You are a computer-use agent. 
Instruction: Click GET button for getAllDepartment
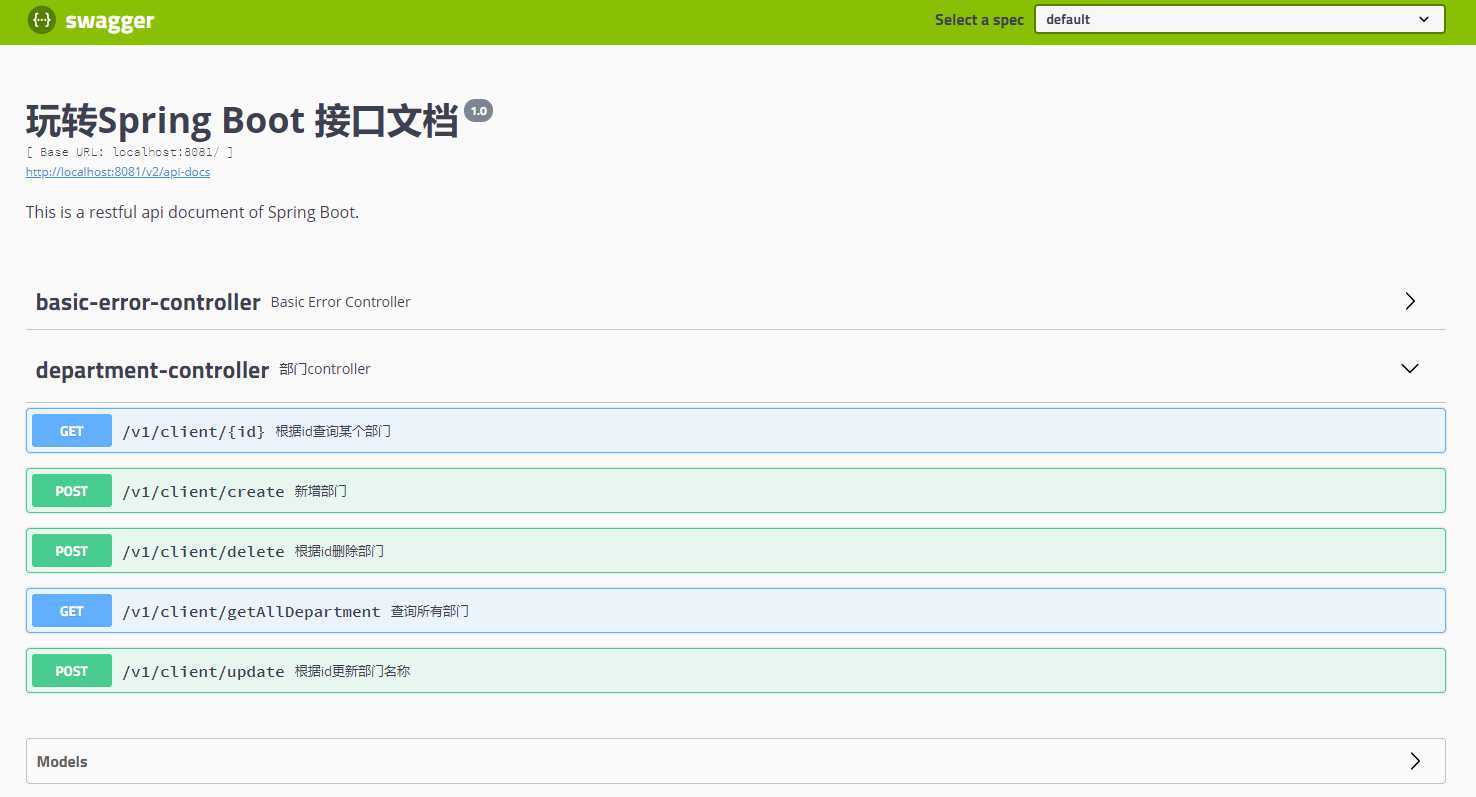click(x=72, y=611)
